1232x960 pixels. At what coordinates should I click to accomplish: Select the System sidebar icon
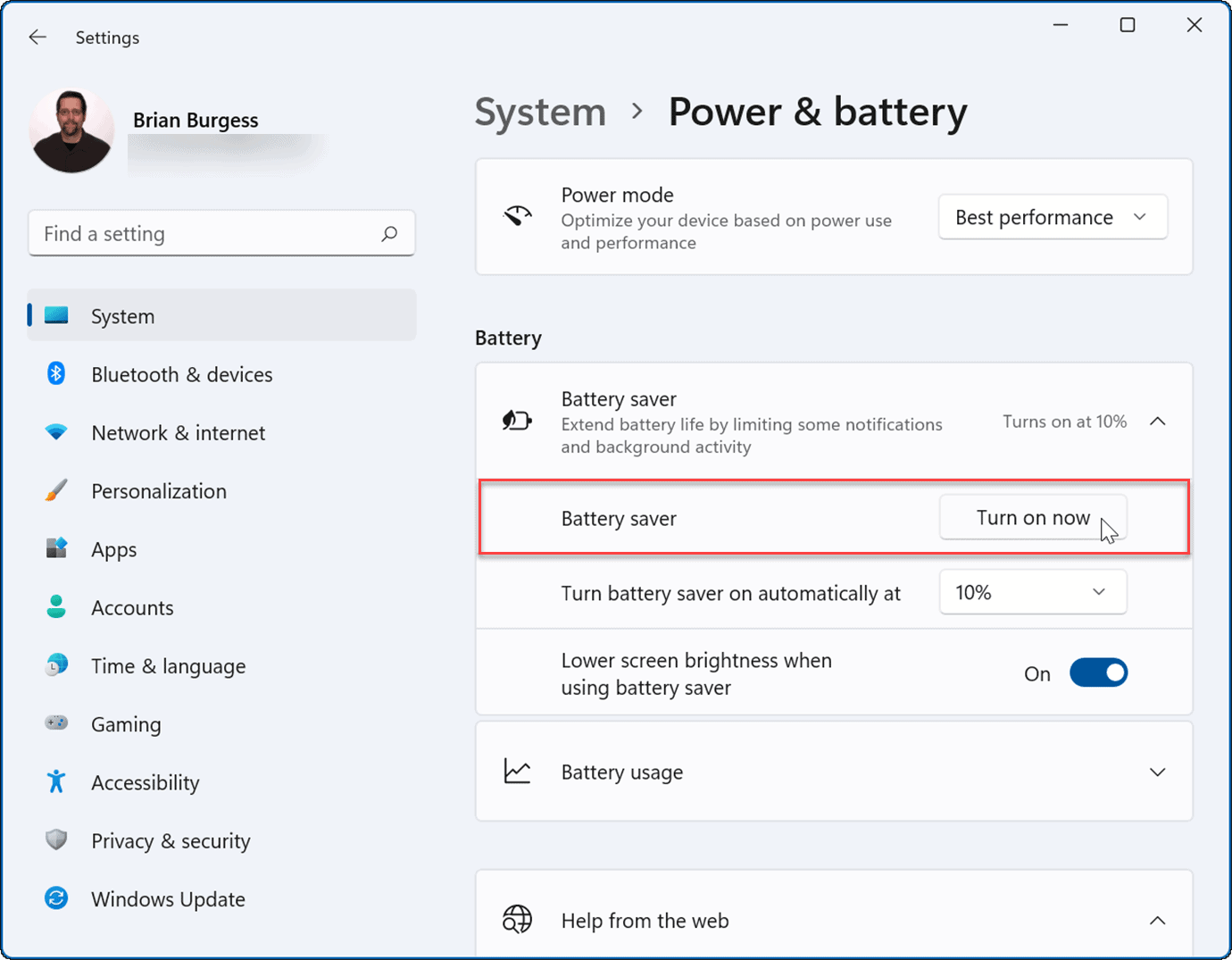[x=55, y=315]
